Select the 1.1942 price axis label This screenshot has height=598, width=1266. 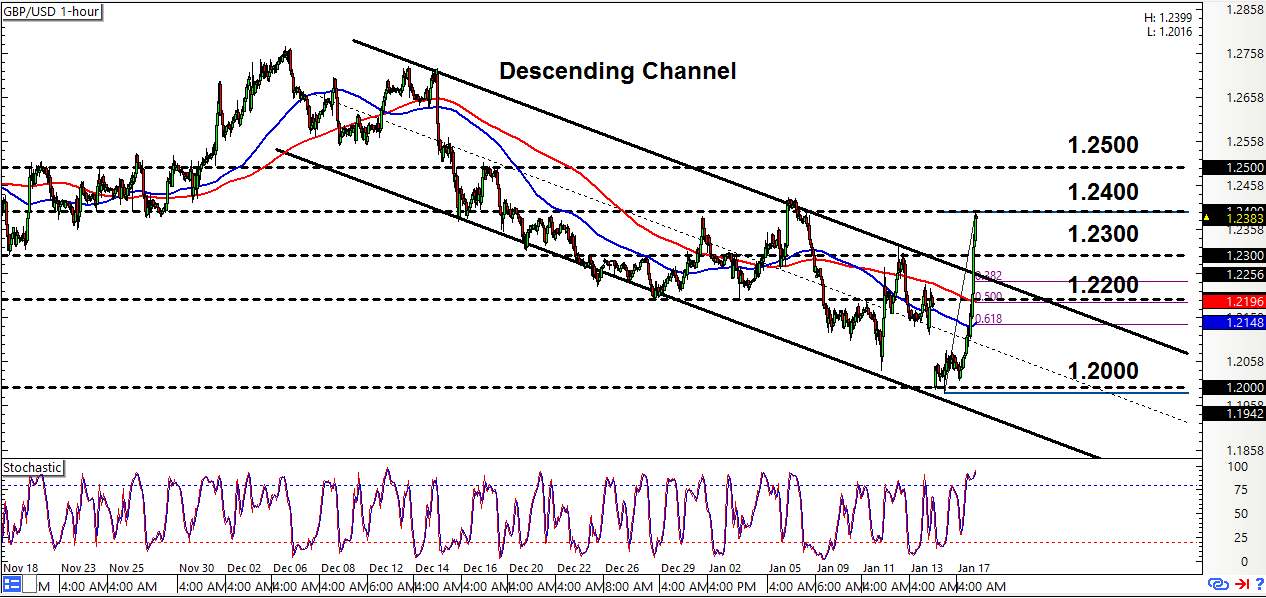click(1234, 412)
